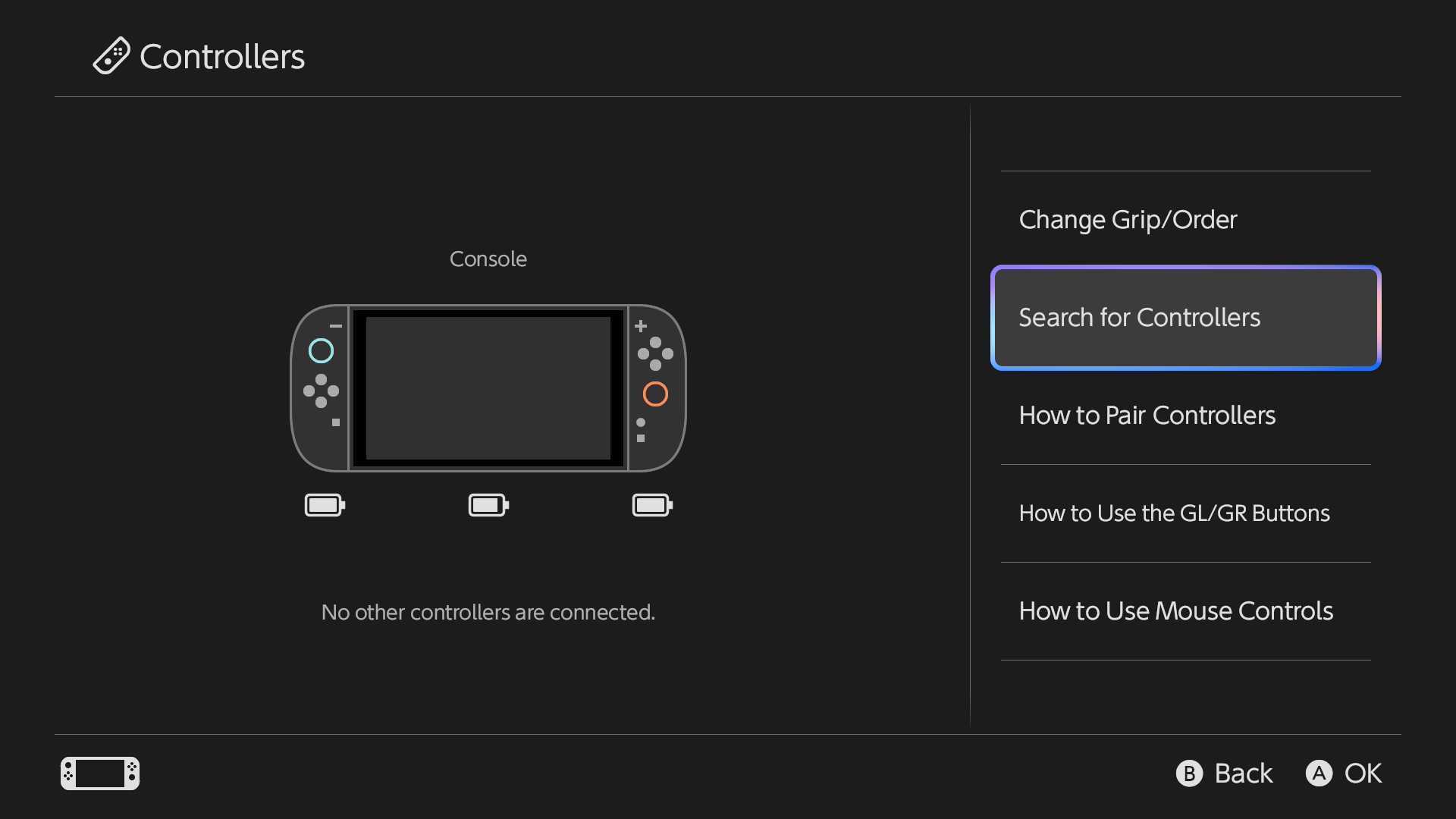1456x819 pixels.
Task: Click the left Joy-Con directional buttons
Action: pyautogui.click(x=321, y=391)
